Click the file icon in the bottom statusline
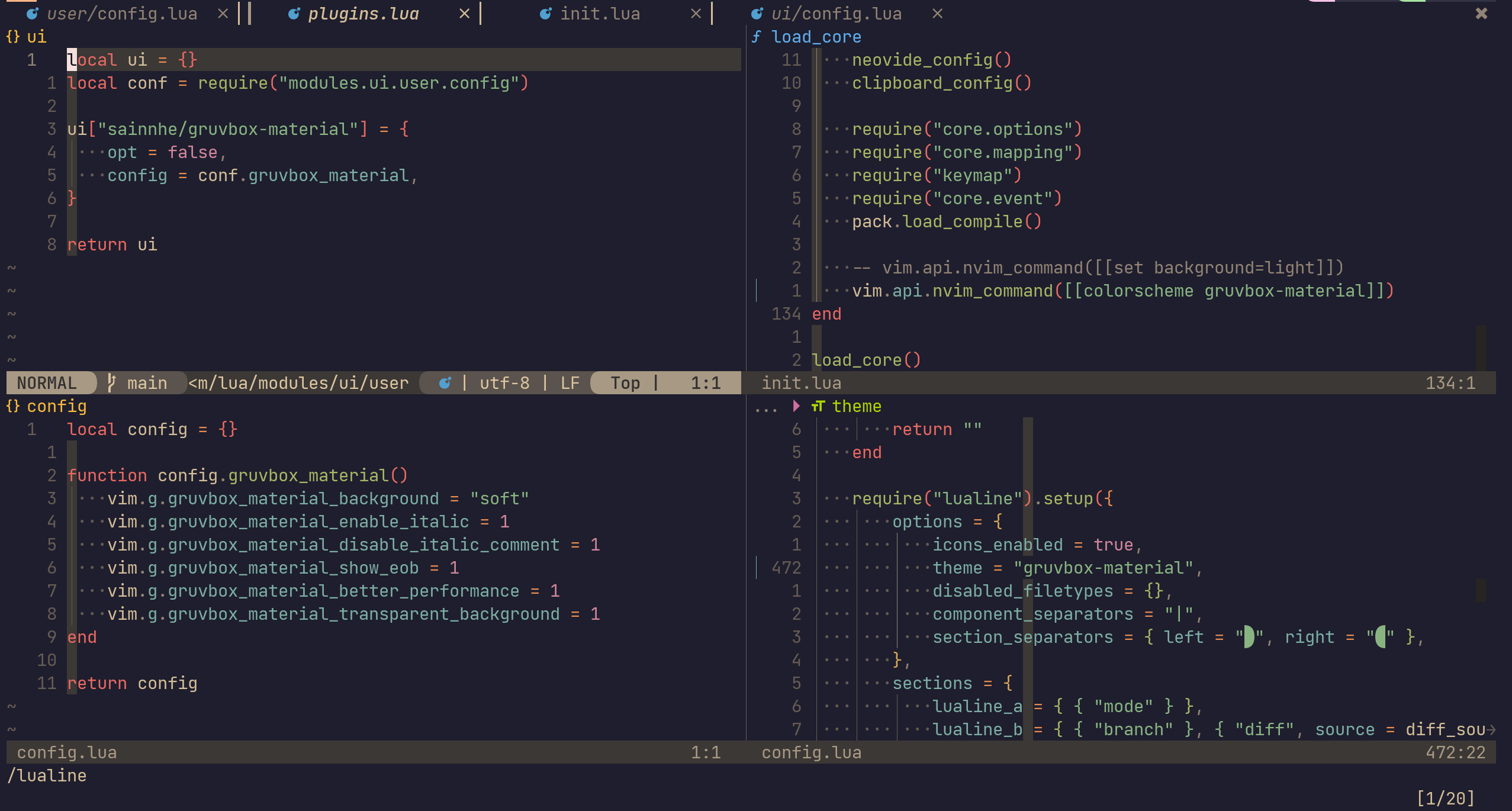This screenshot has width=1512, height=811. pos(445,383)
